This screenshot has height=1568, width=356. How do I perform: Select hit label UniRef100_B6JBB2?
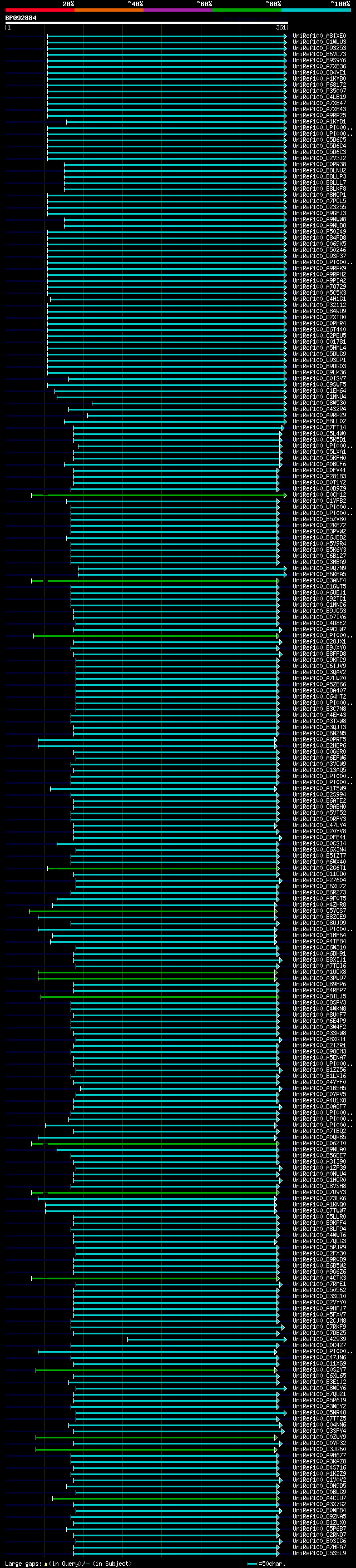[319, 537]
